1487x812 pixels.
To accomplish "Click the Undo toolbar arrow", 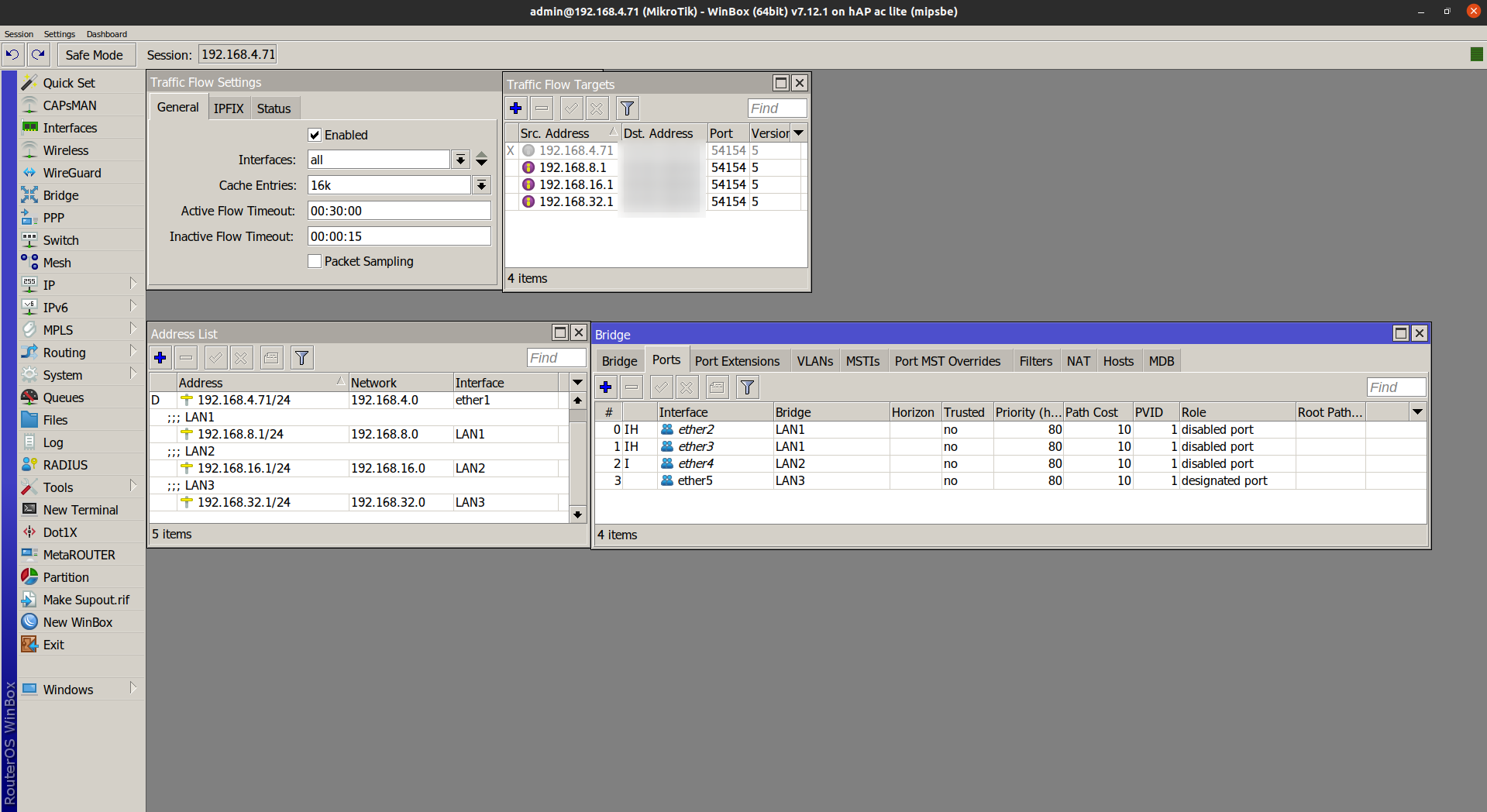I will (x=12, y=54).
